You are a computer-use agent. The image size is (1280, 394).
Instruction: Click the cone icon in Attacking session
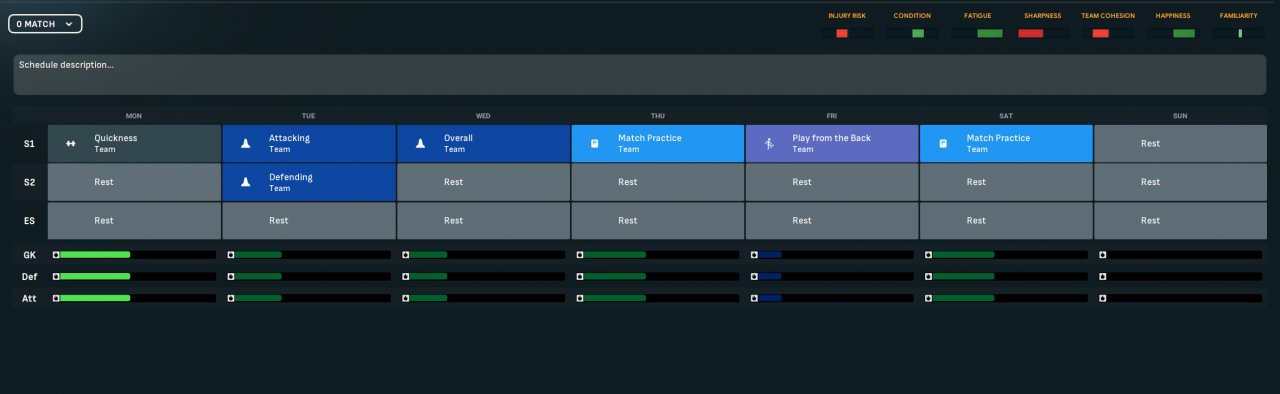[245, 144]
